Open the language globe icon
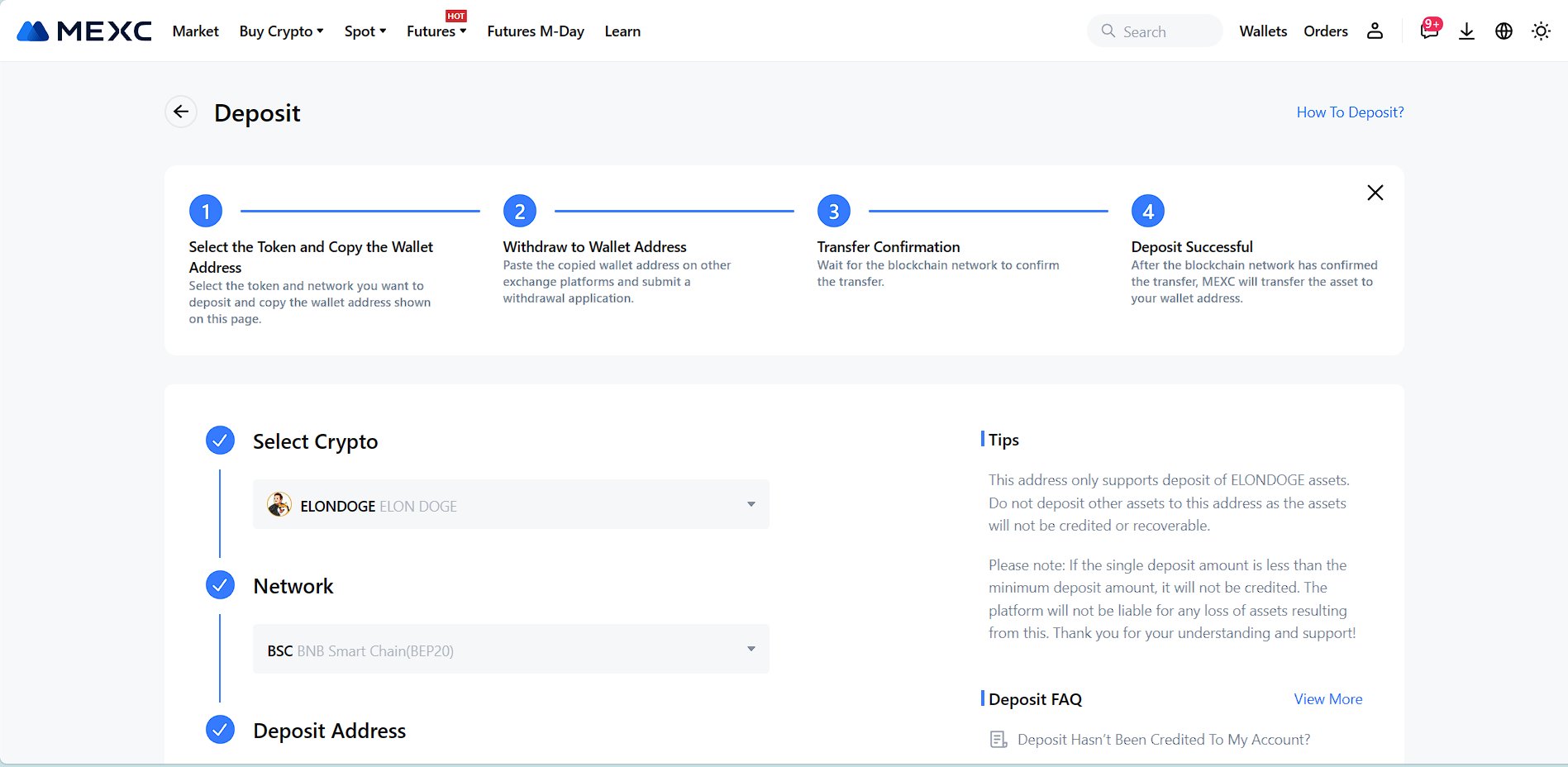1568x767 pixels. (x=1504, y=31)
